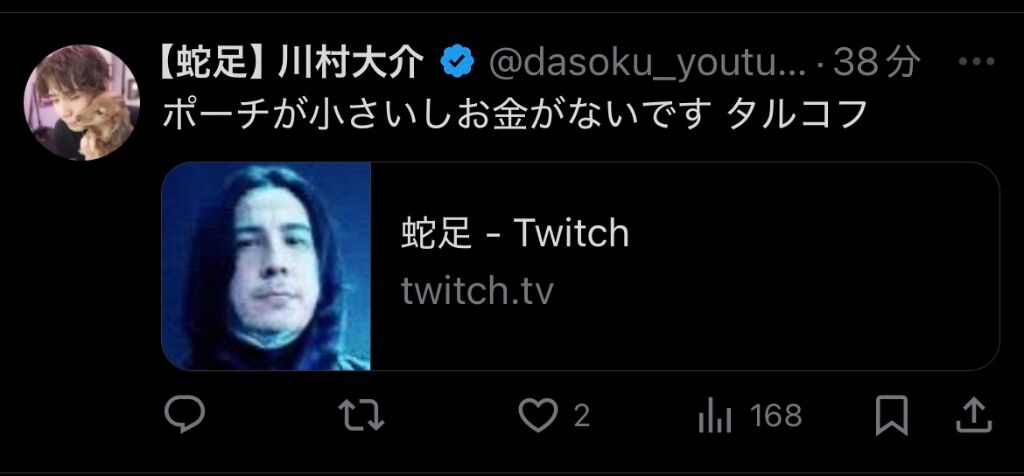Open the 蛇足 - Twitch card title
This screenshot has width=1024, height=476.
(515, 233)
